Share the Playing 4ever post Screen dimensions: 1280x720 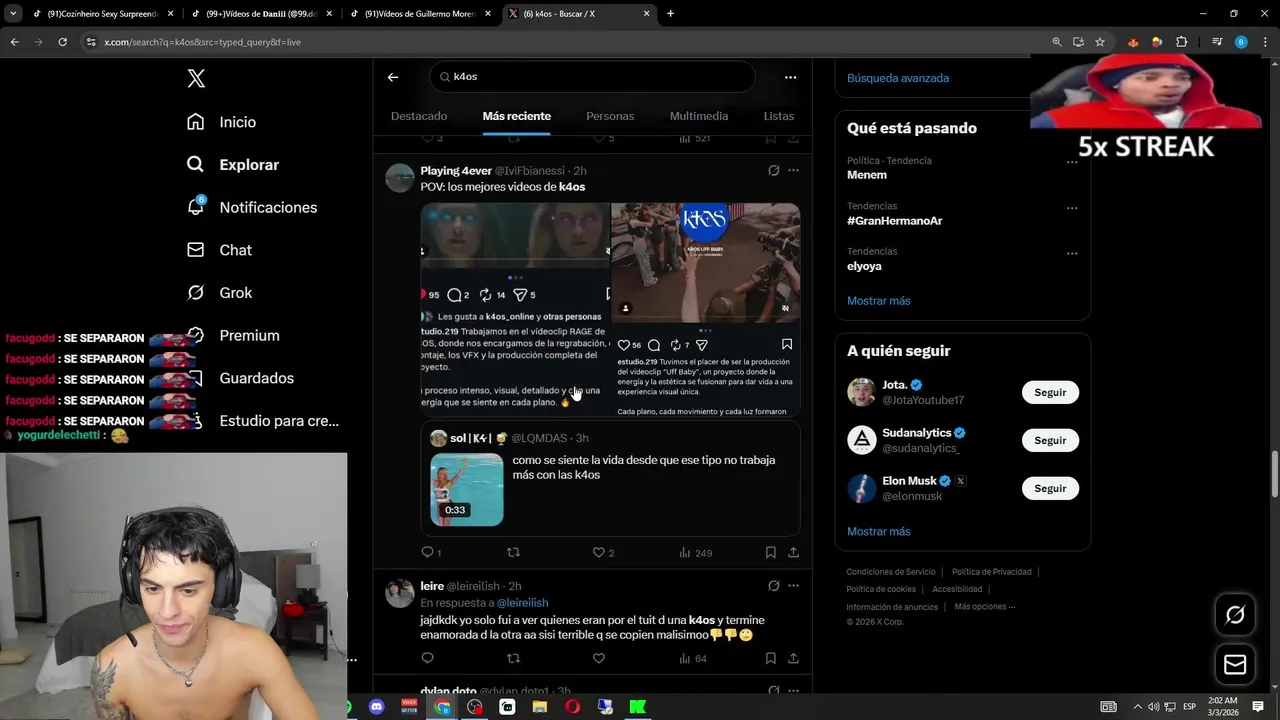[x=793, y=552]
